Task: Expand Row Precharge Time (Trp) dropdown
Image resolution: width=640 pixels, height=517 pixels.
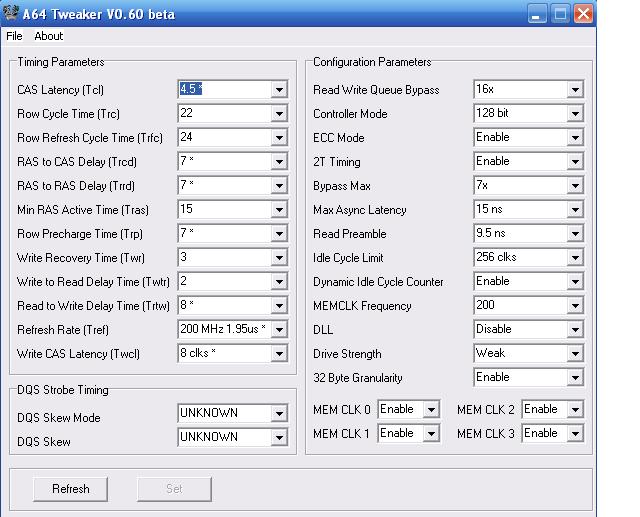Action: 279,234
